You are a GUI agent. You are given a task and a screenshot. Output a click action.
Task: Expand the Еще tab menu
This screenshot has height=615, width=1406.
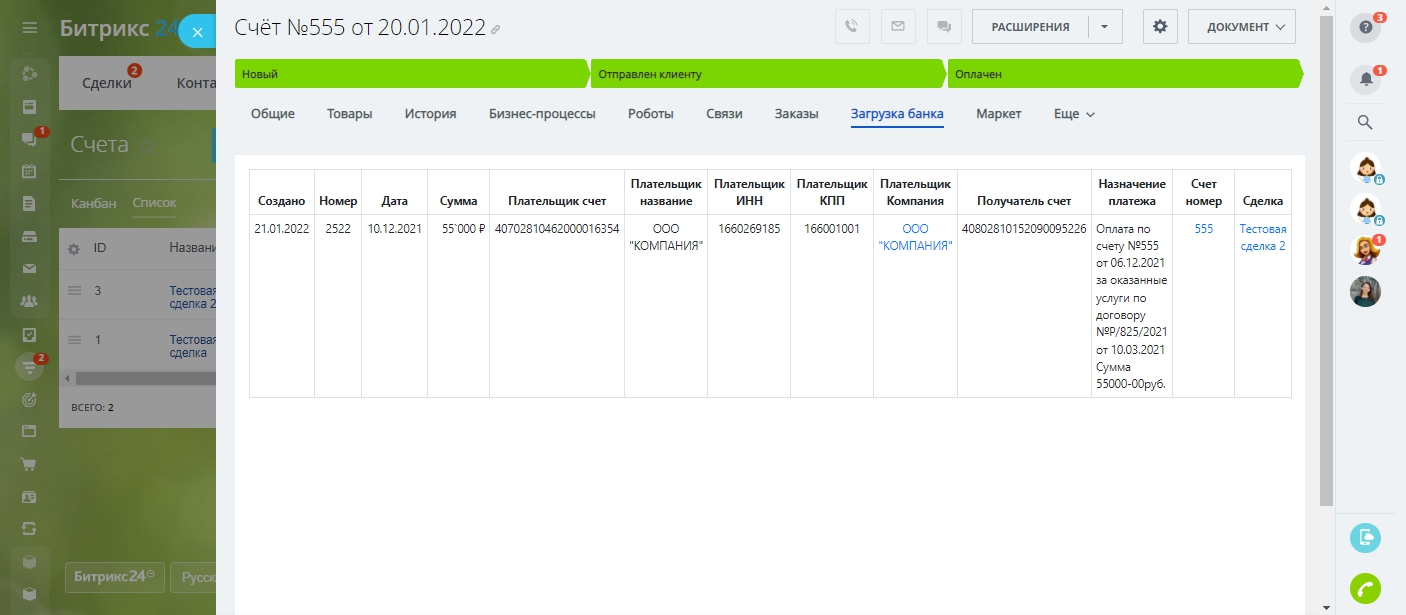click(x=1074, y=114)
